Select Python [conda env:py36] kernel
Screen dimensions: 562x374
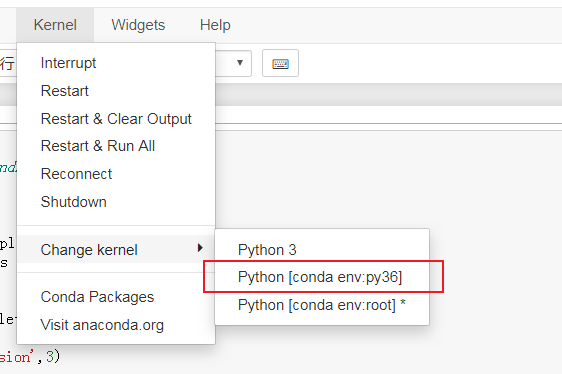click(322, 277)
